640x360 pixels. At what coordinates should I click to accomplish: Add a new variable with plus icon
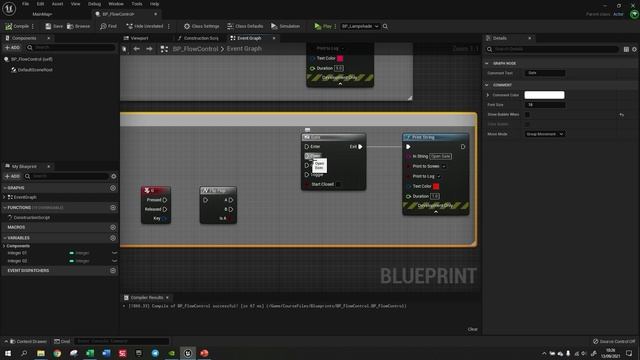pos(113,238)
